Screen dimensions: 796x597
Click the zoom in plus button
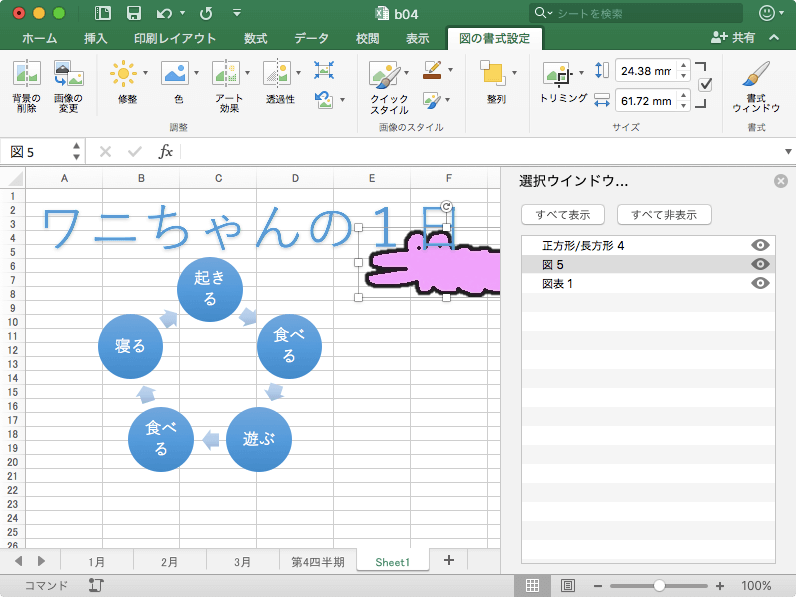click(x=720, y=586)
